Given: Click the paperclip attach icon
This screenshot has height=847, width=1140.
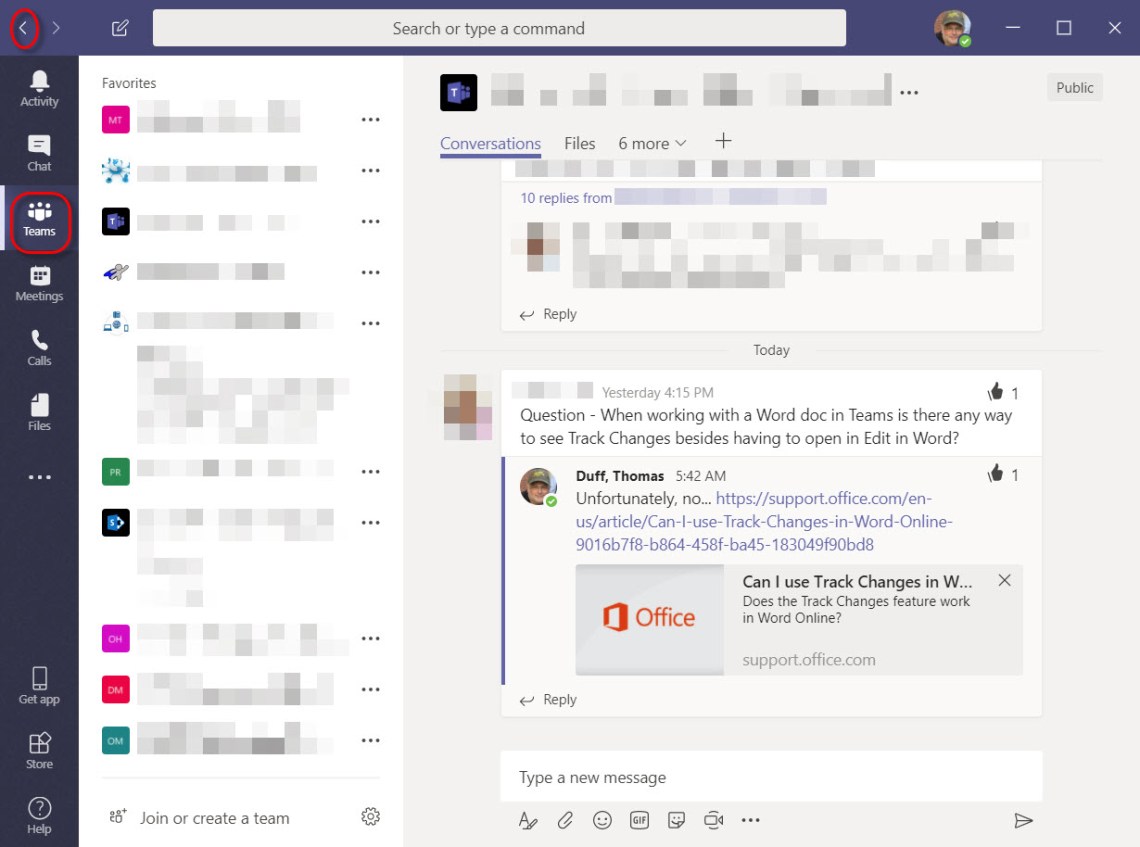Looking at the screenshot, I should (x=565, y=820).
